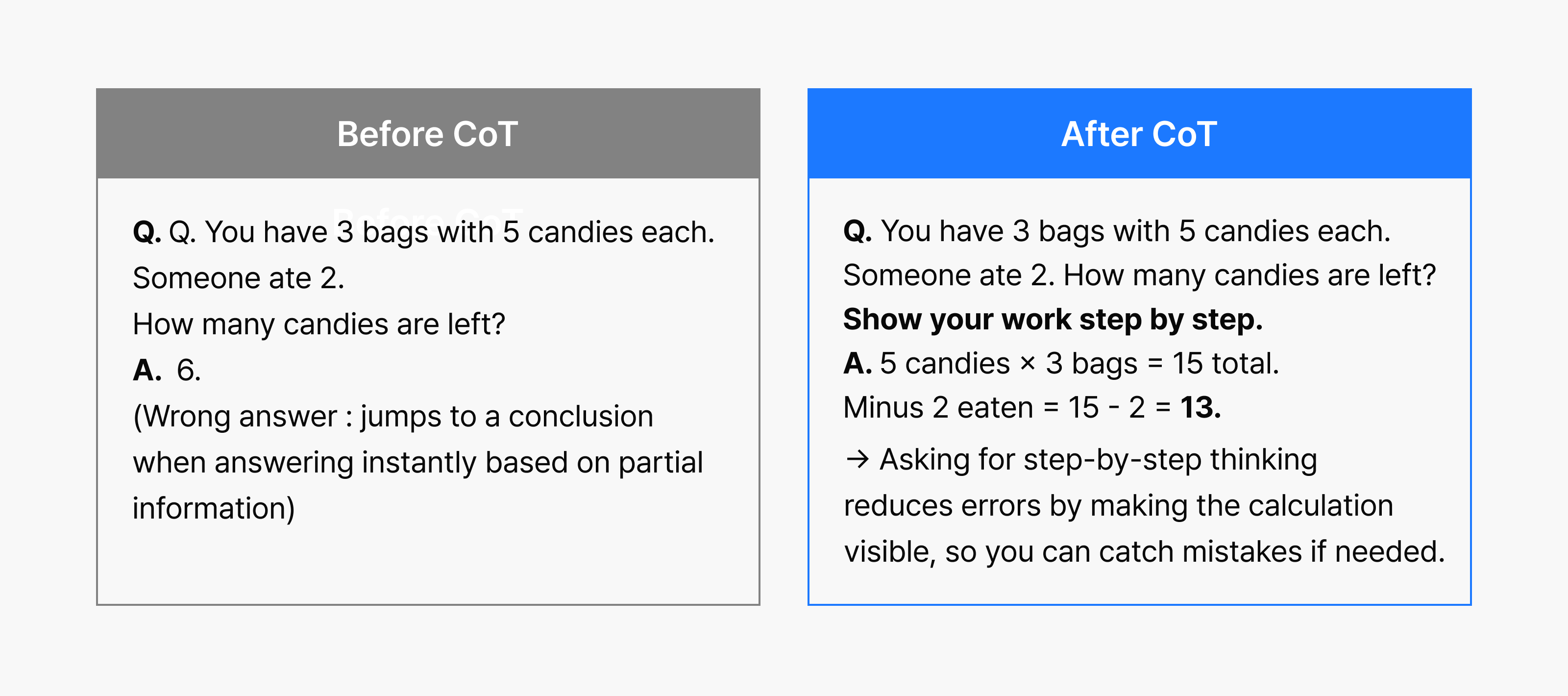Click 'Someone ate 2.' in Before panel
The width and height of the screenshot is (1568, 696).
click(239, 278)
